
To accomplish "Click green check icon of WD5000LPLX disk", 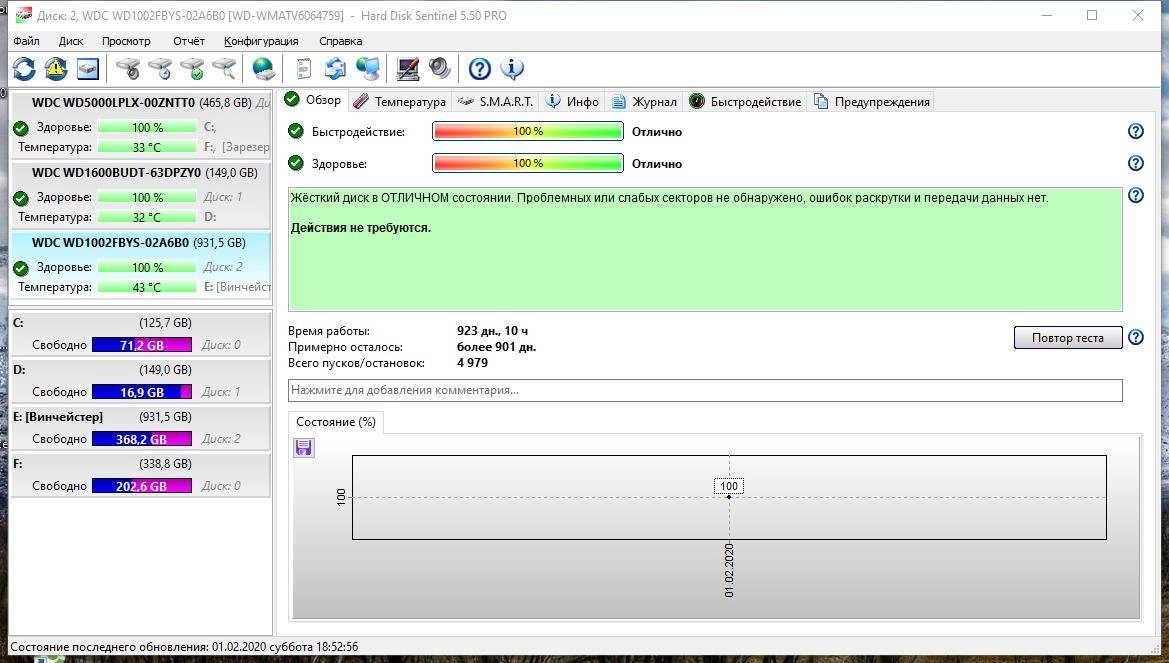I will point(21,128).
